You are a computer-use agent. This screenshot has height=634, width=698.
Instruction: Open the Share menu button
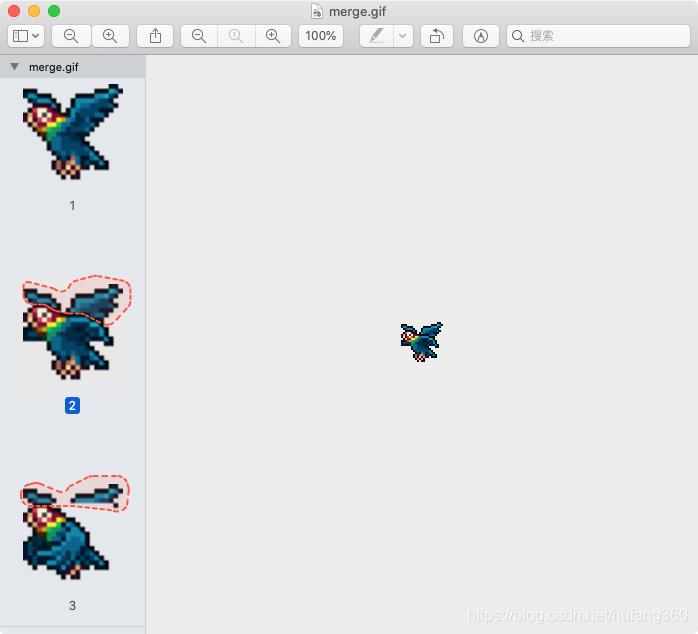click(155, 36)
